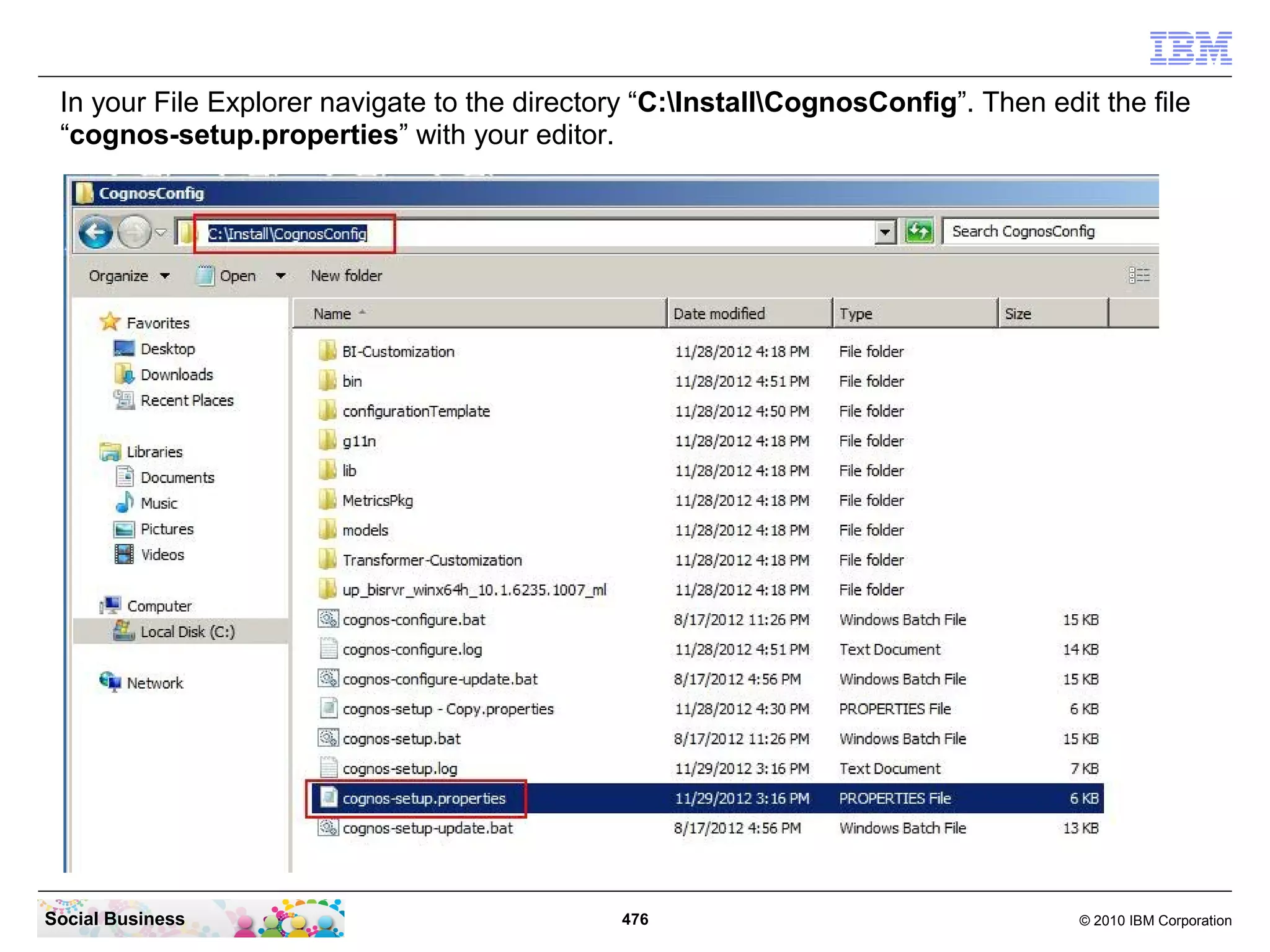Select the Transformer-Customization folder
The width and height of the screenshot is (1270, 952).
click(x=432, y=560)
